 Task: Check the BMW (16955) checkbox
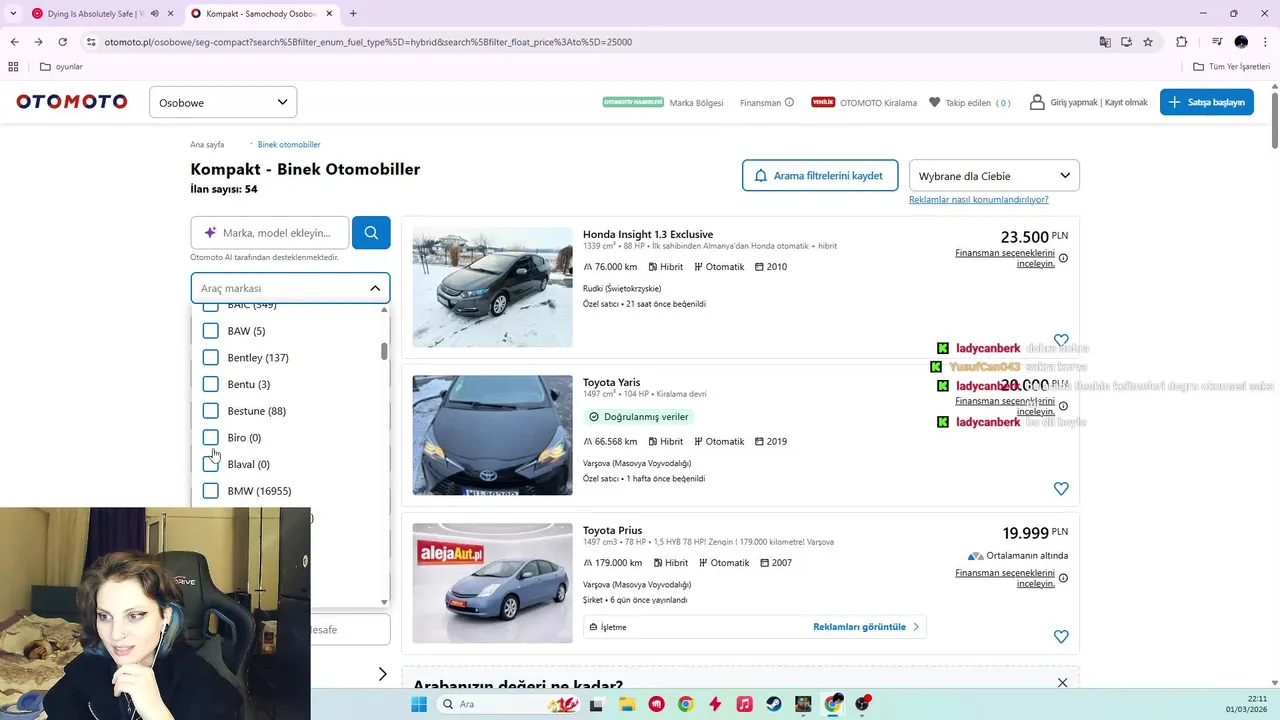[210, 491]
